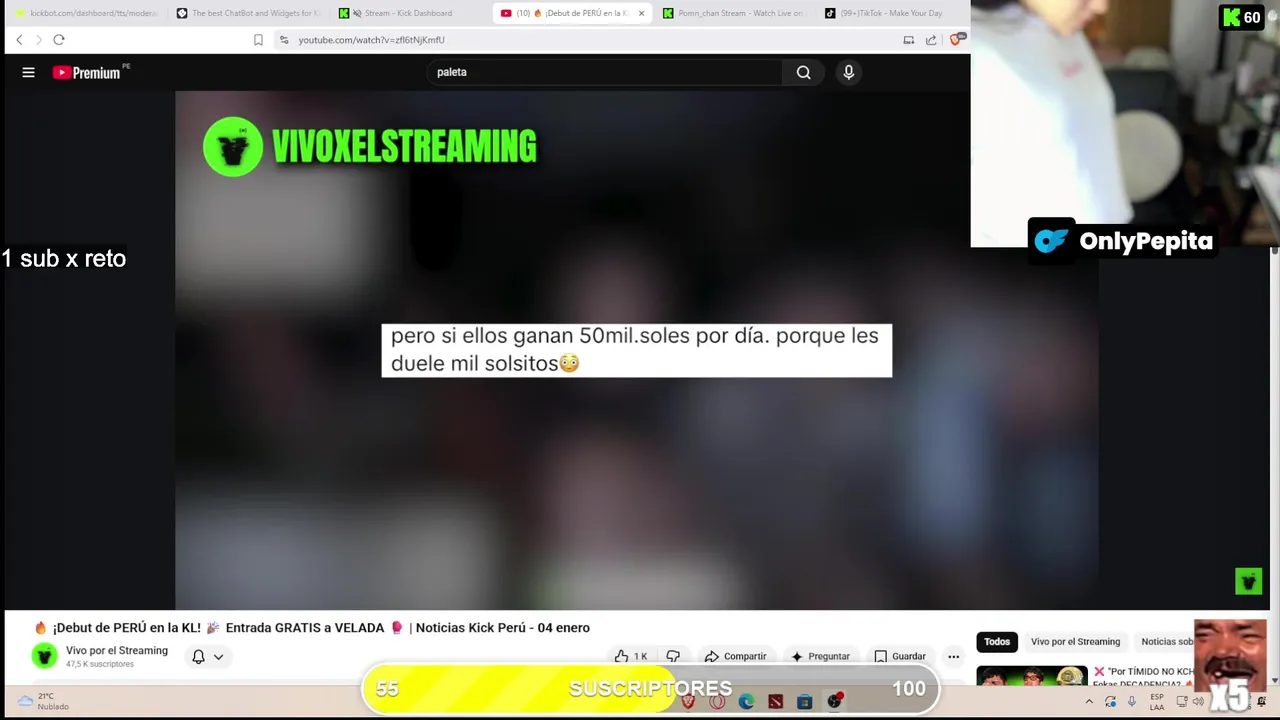Open the browser share icon
The height and width of the screenshot is (720, 1280).
click(x=931, y=40)
